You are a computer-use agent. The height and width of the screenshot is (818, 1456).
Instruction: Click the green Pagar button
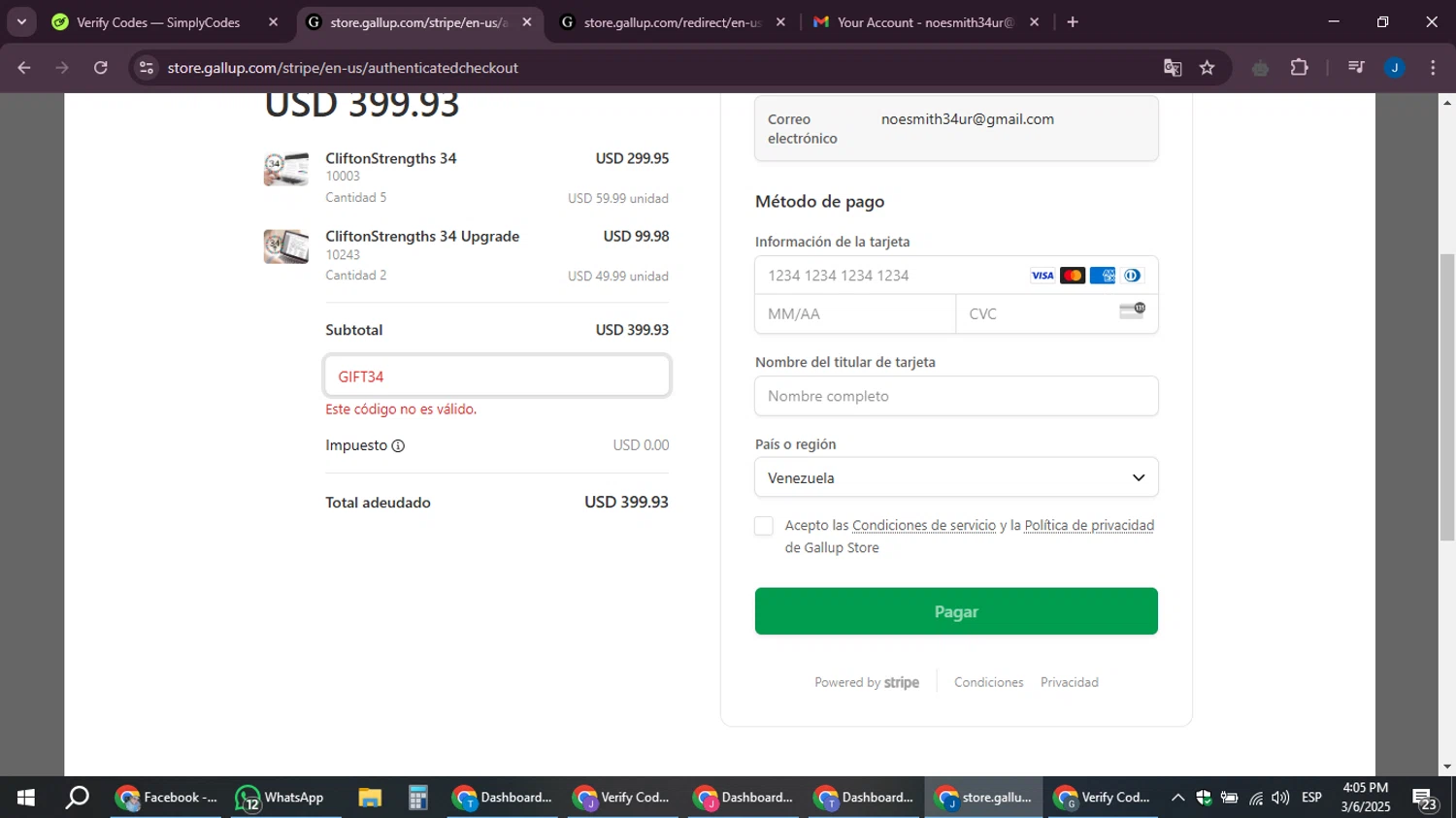[x=956, y=611]
